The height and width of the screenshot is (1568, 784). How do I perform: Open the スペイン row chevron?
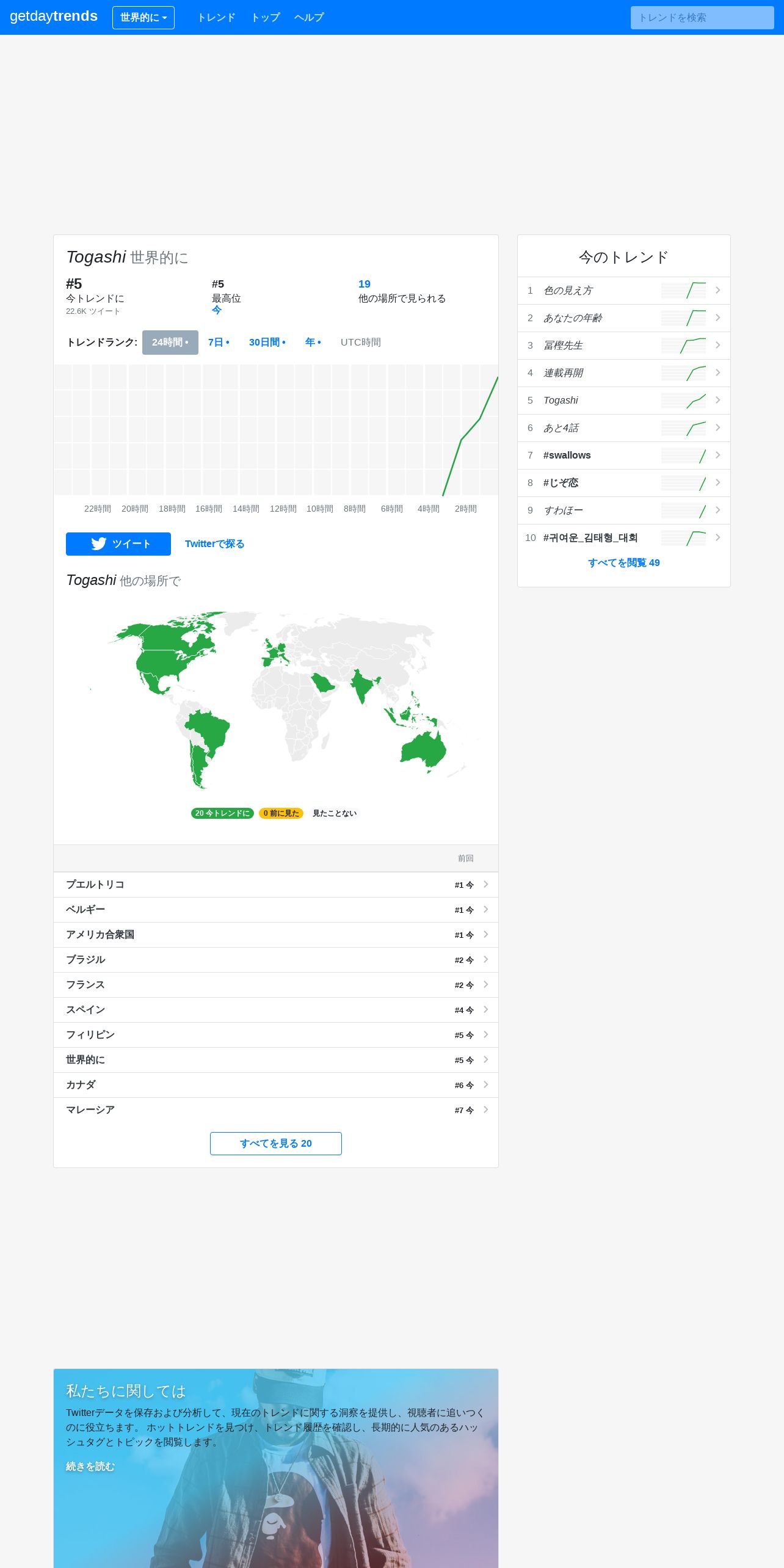[x=486, y=1010]
